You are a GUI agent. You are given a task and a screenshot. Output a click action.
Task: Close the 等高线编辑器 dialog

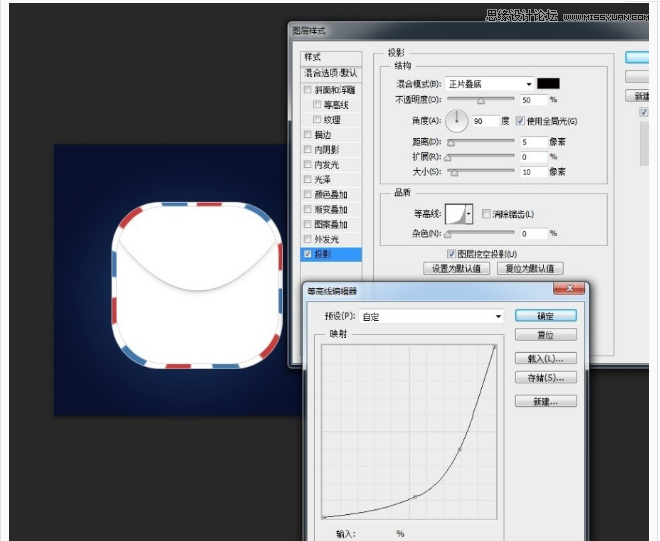point(569,288)
